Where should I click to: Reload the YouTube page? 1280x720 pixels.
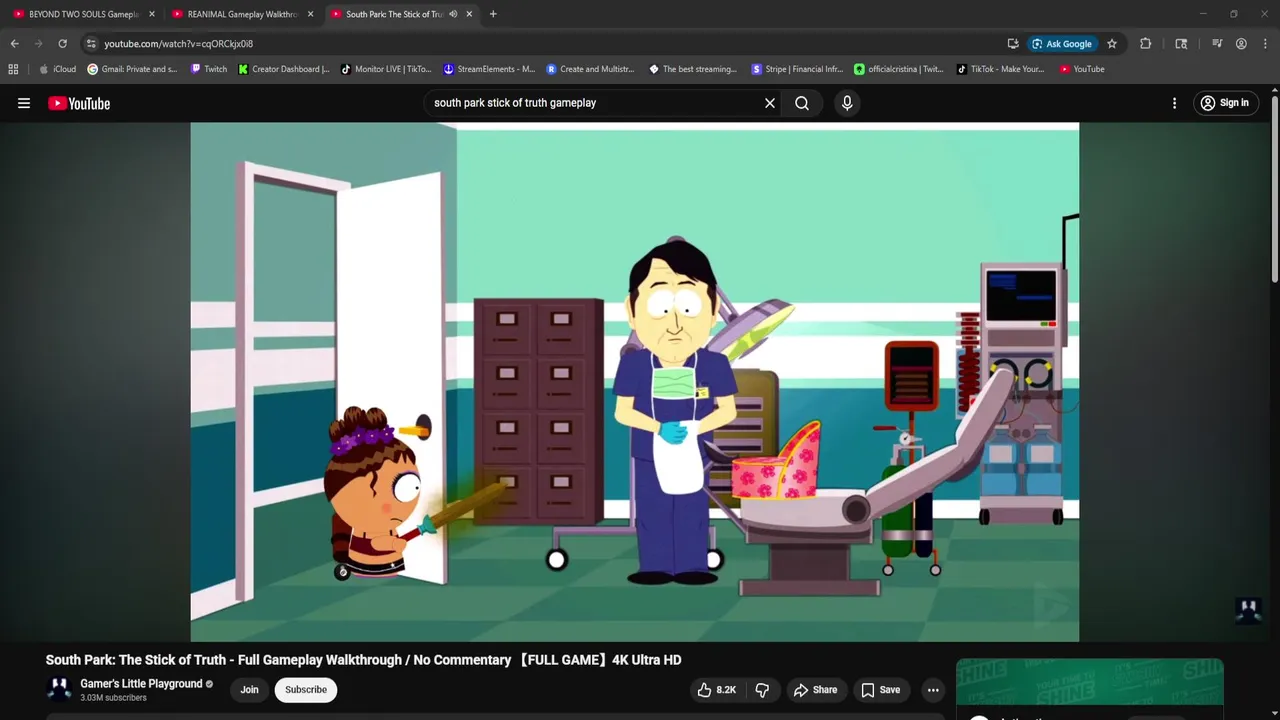(62, 44)
